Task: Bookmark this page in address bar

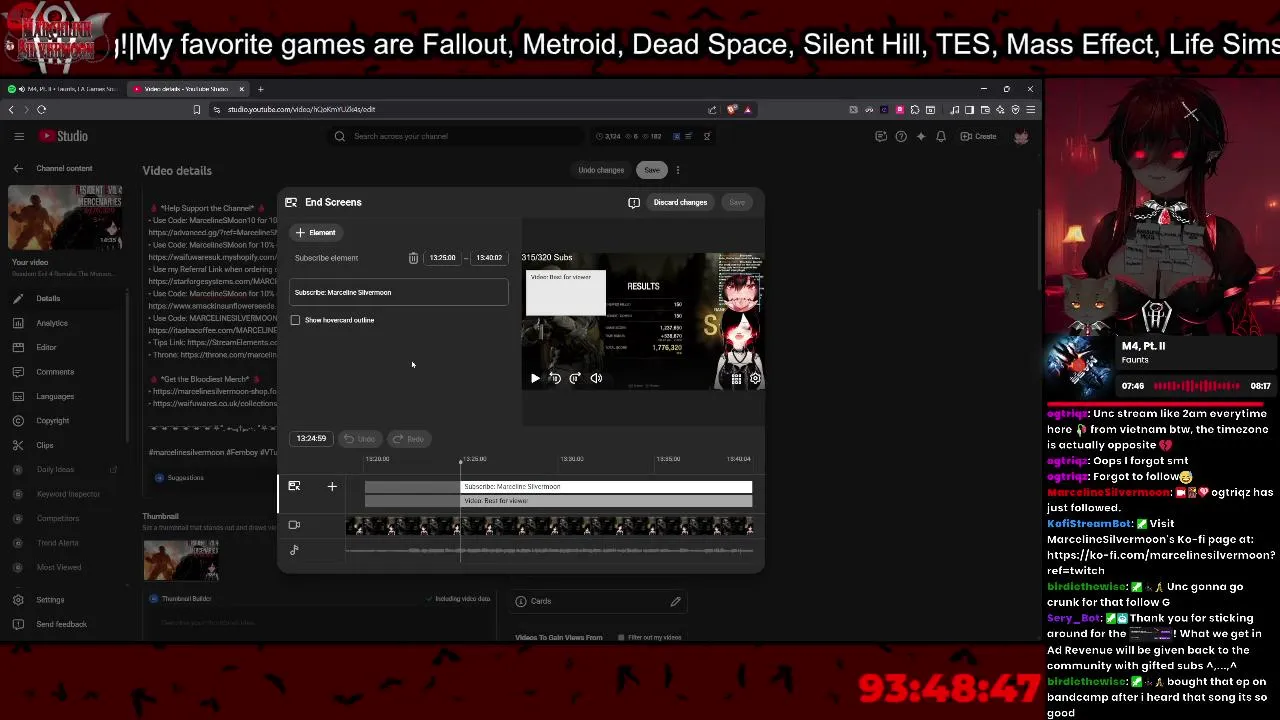Action: [197, 109]
